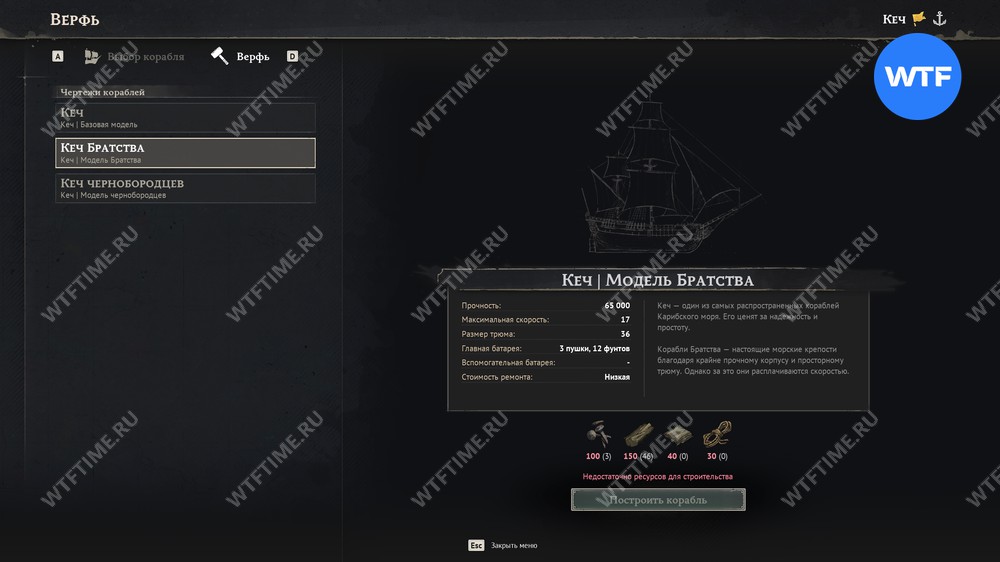Select the Кеч base model blueprint
The height and width of the screenshot is (562, 1000).
point(185,117)
